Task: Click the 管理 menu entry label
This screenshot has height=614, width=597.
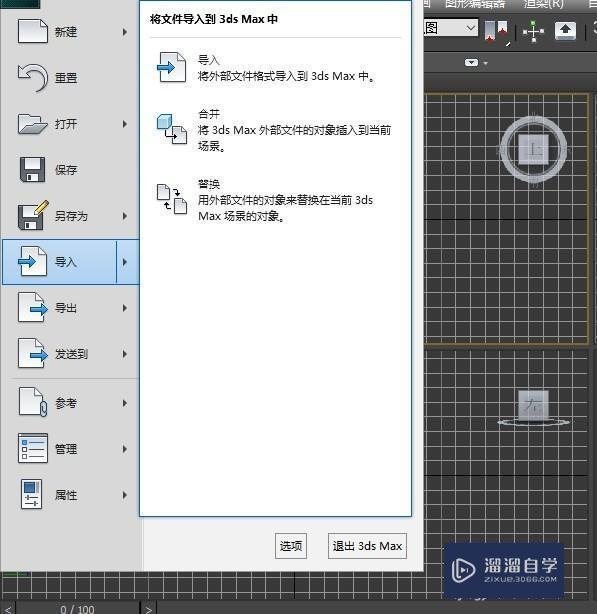Action: [x=66, y=449]
